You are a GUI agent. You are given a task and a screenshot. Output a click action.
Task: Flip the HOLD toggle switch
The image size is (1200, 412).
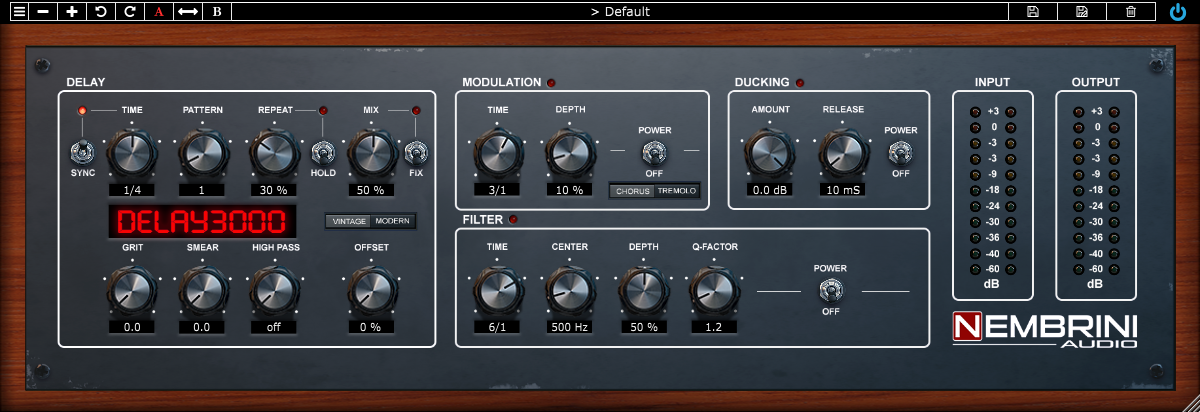322,154
